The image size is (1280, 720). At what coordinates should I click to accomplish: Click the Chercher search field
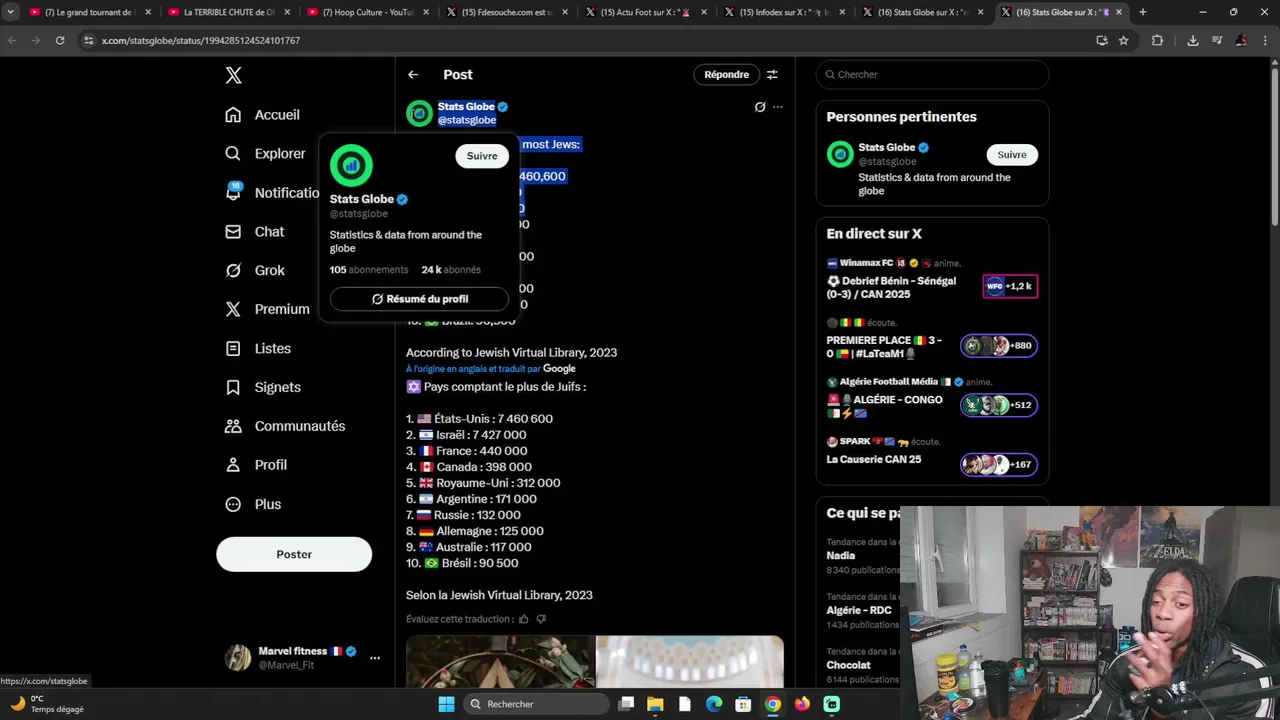(x=932, y=75)
